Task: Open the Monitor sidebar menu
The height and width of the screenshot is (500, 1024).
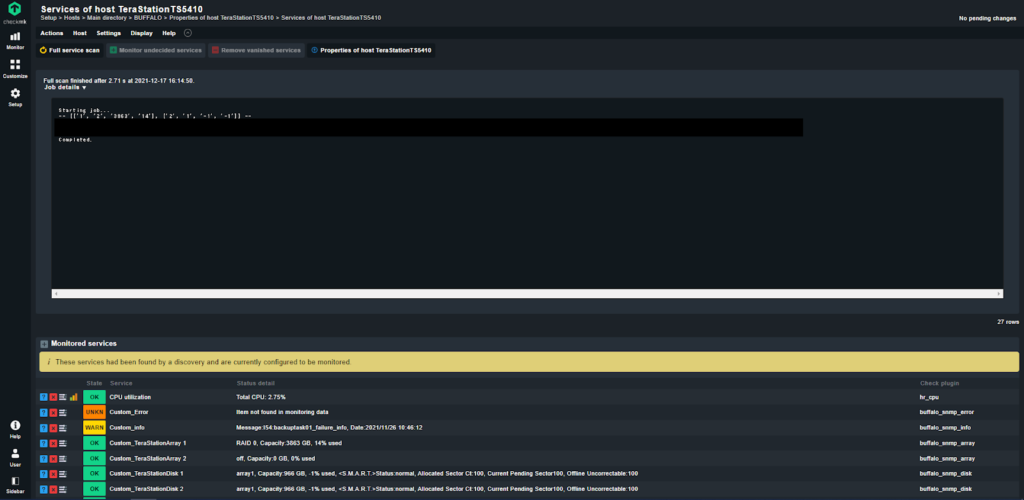Action: (x=15, y=40)
